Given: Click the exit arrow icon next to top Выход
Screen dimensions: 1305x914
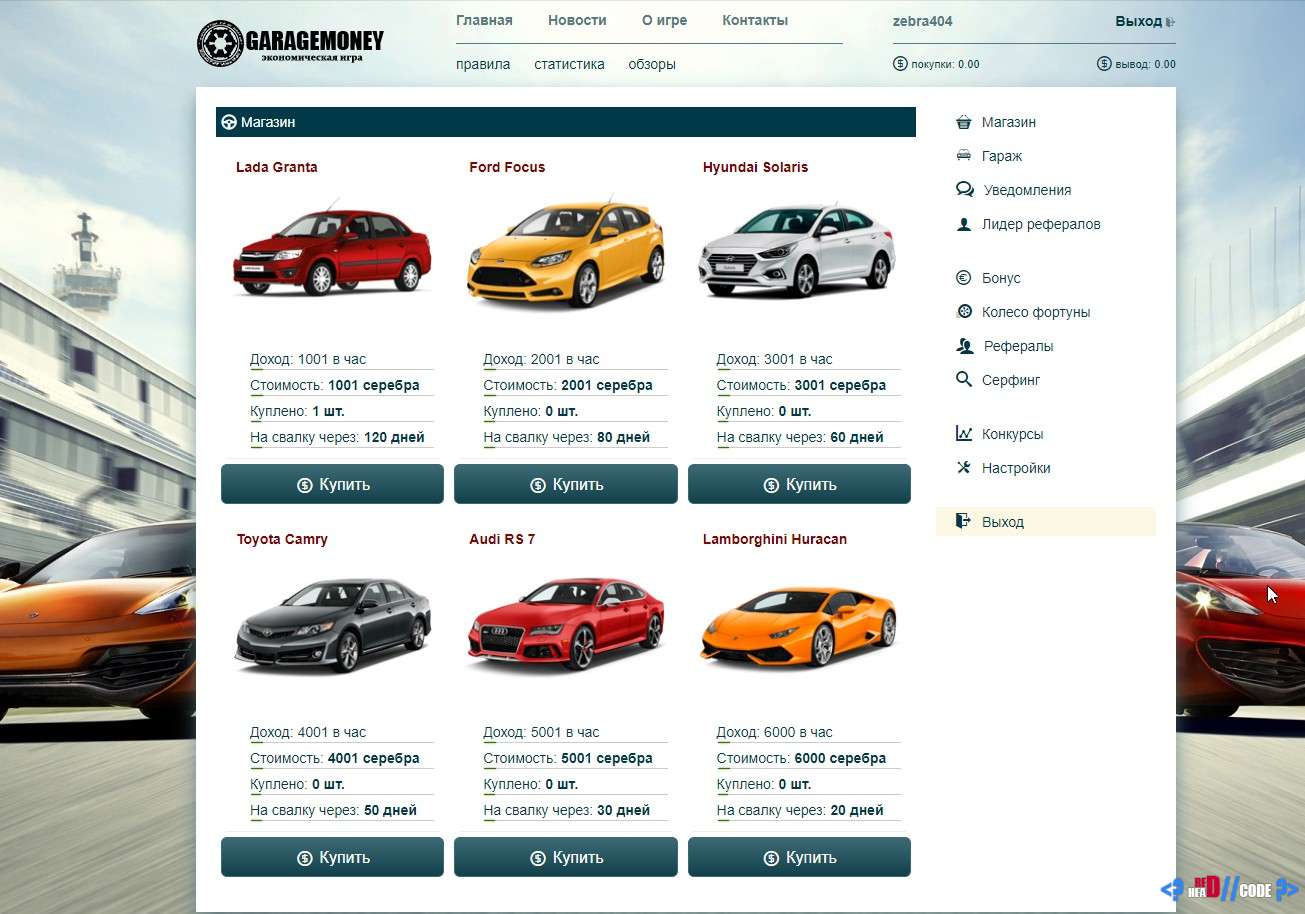Looking at the screenshot, I should tap(1170, 21).
